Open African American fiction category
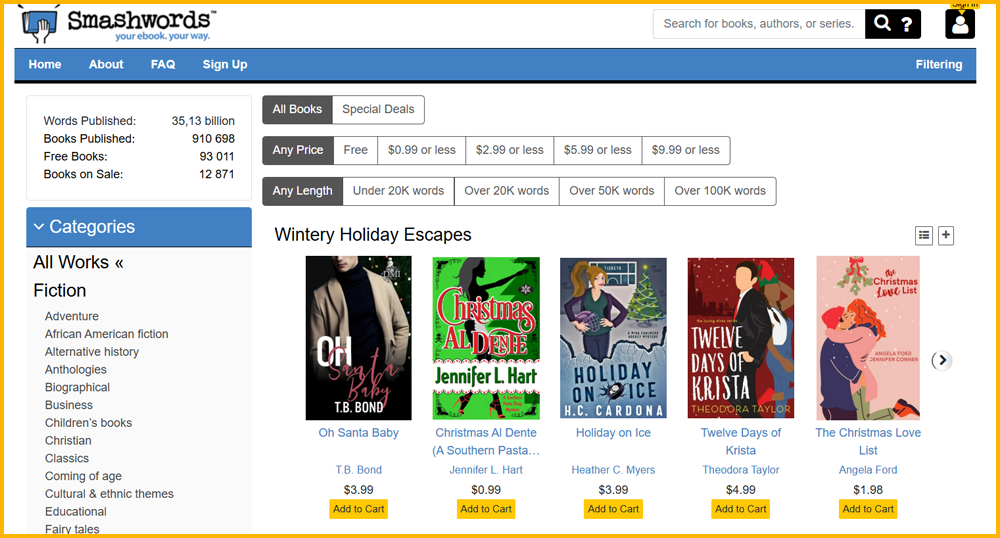1000x538 pixels. coord(107,334)
